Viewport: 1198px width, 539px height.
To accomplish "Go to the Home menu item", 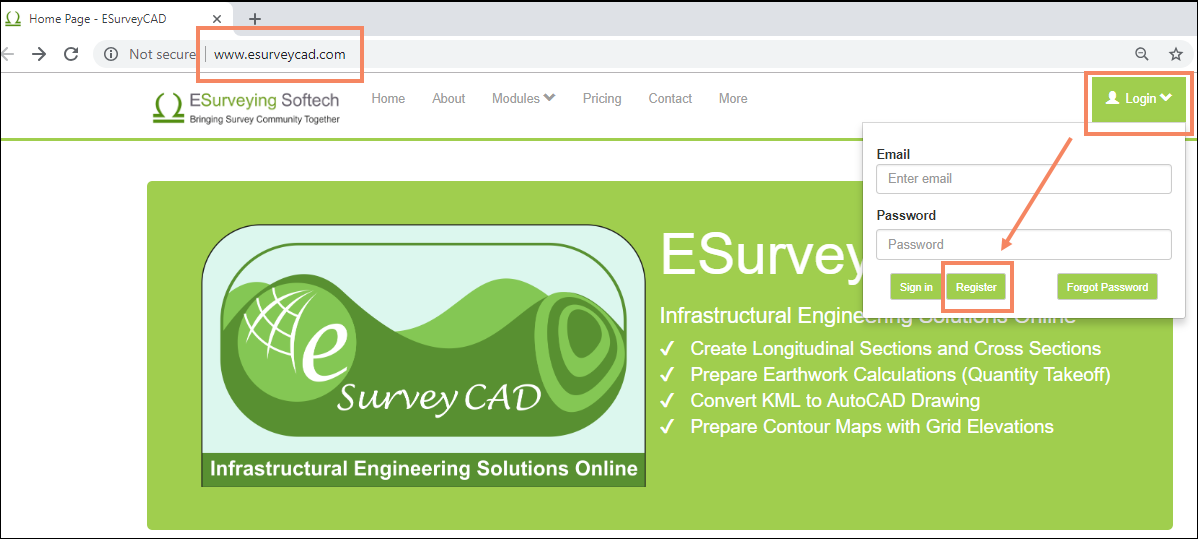I will pyautogui.click(x=388, y=99).
